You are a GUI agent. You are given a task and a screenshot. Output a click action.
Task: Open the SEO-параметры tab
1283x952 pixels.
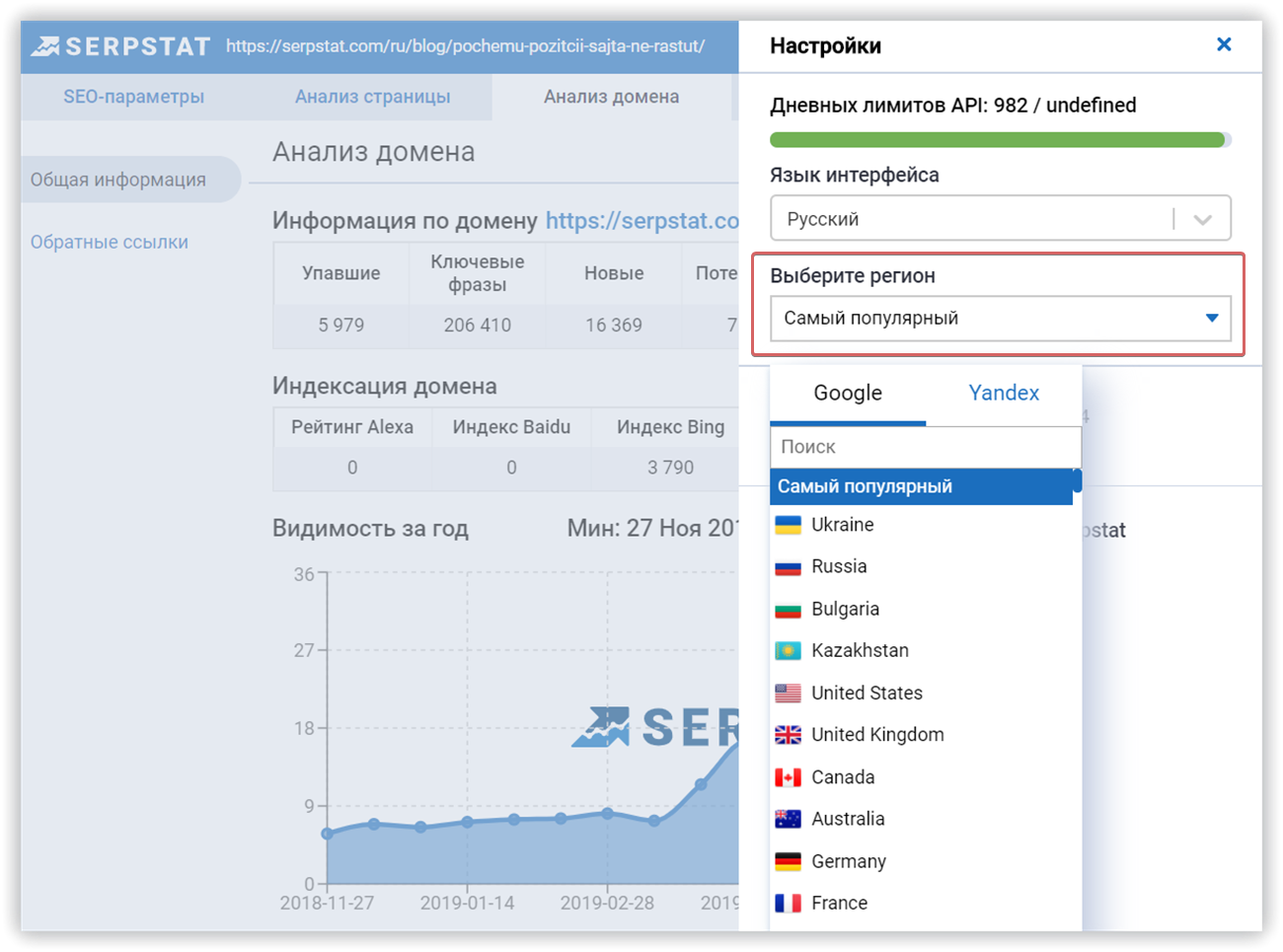coord(134,97)
